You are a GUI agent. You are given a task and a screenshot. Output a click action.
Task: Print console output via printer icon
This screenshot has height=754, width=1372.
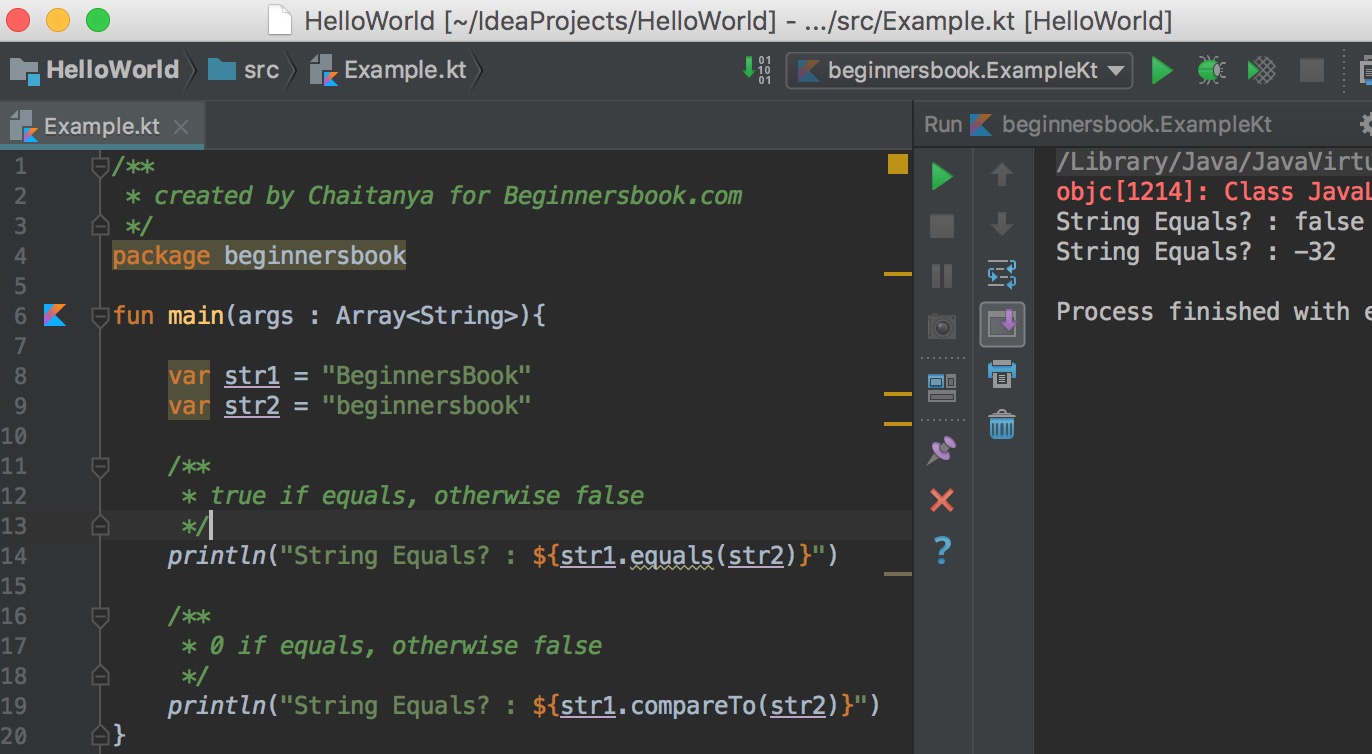pyautogui.click(x=1002, y=374)
